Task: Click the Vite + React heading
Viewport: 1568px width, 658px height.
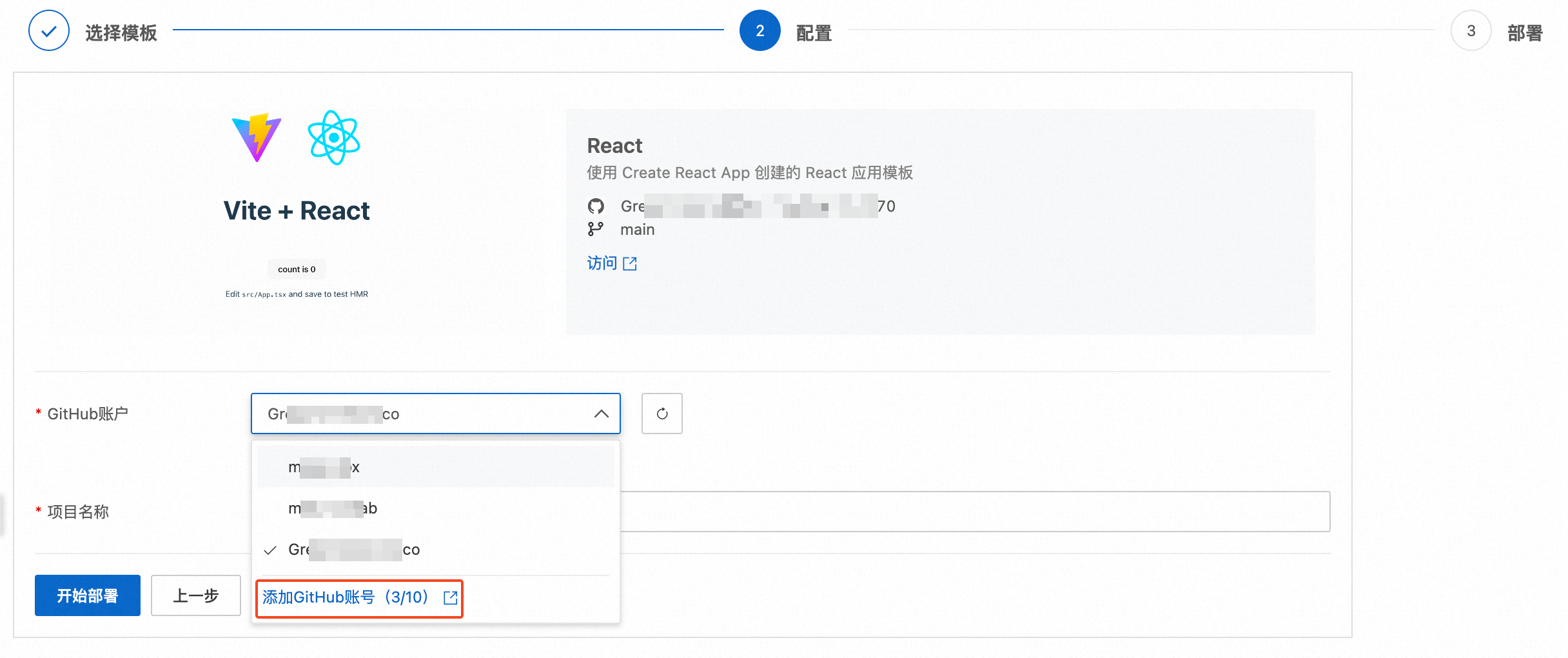Action: (x=297, y=211)
